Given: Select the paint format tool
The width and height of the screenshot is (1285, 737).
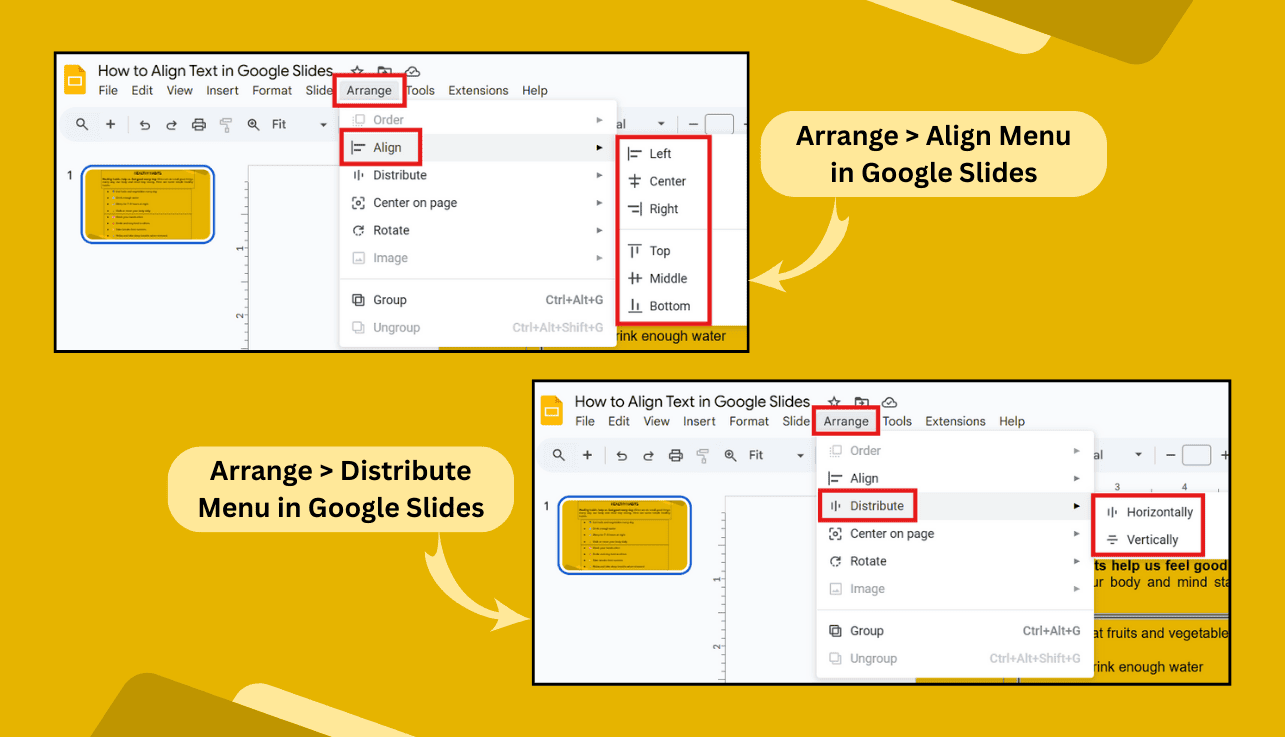Looking at the screenshot, I should [225, 124].
